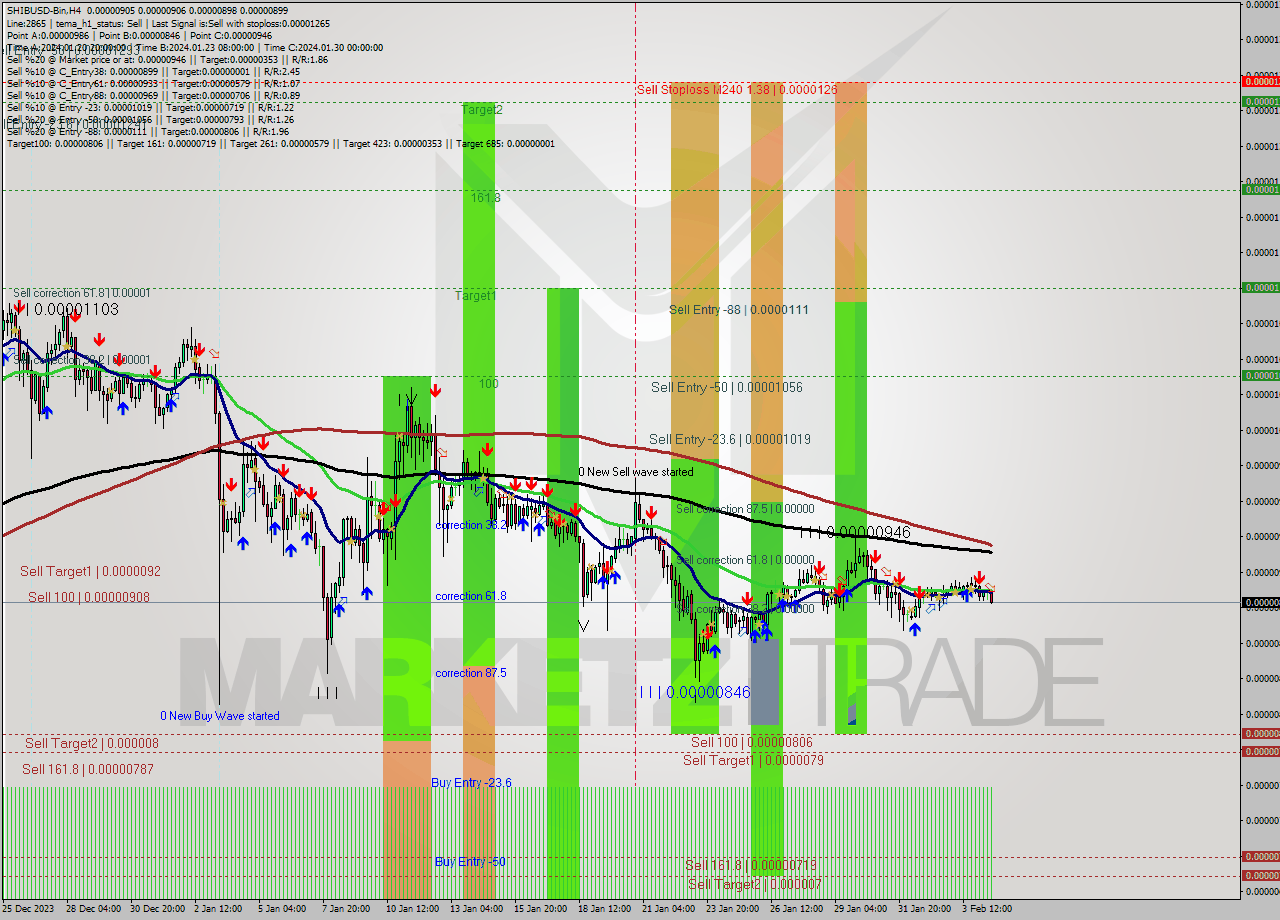Click the '23 Jan 20:00' time axis label
This screenshot has height=920, width=1280.
coord(733,909)
